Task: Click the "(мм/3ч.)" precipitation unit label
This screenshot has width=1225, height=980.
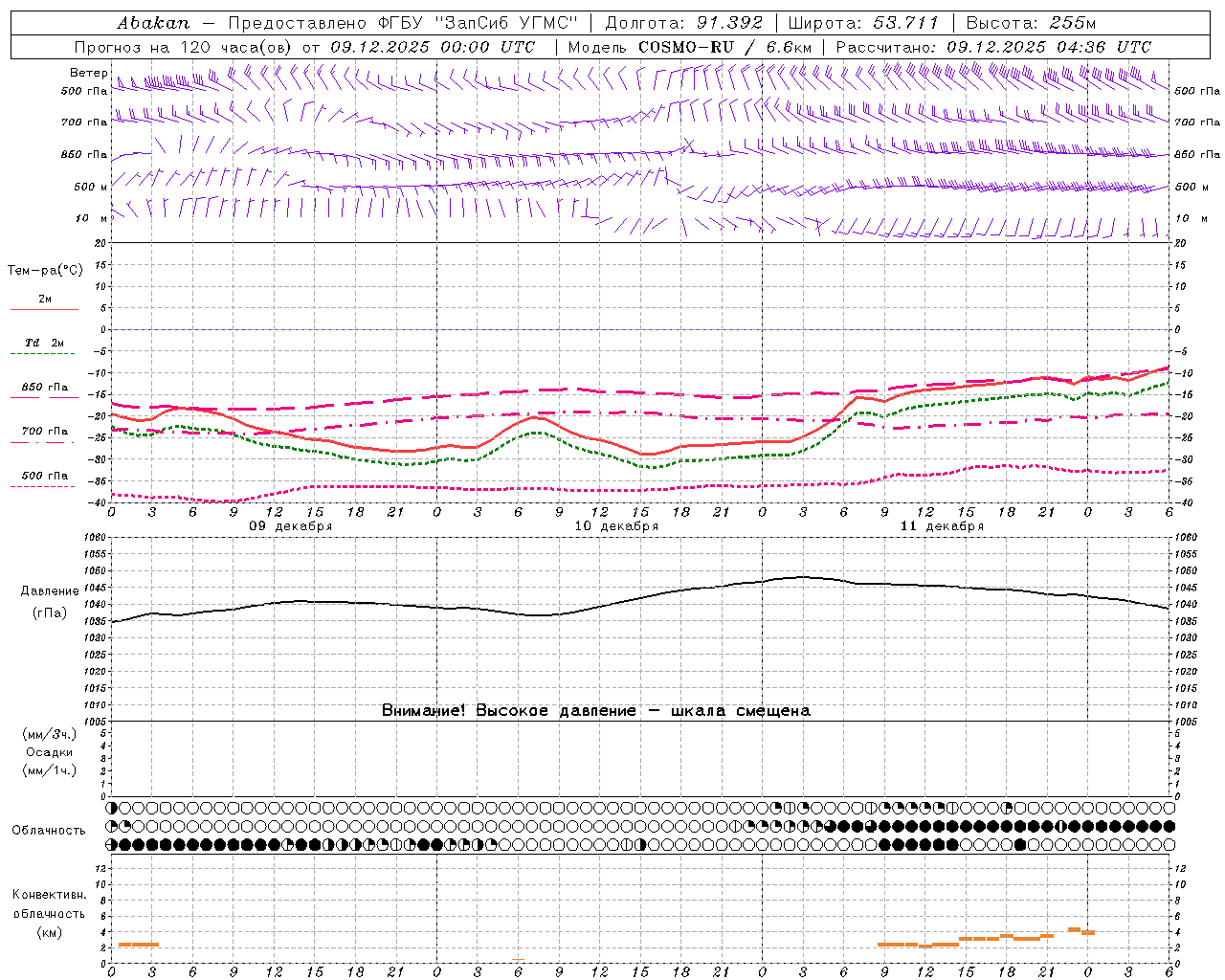Action: click(x=50, y=734)
